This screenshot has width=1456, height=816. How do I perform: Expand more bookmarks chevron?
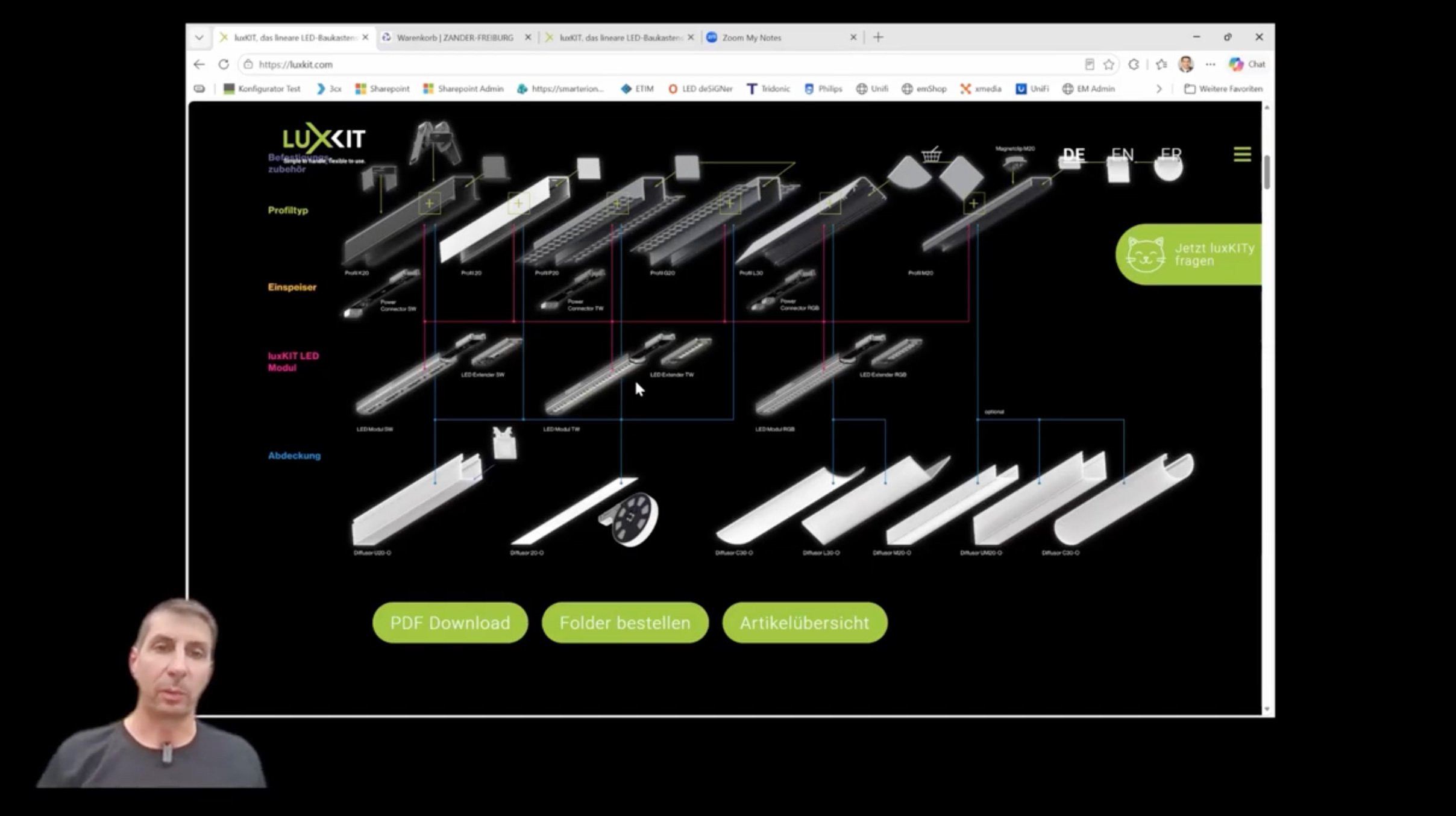point(1158,89)
